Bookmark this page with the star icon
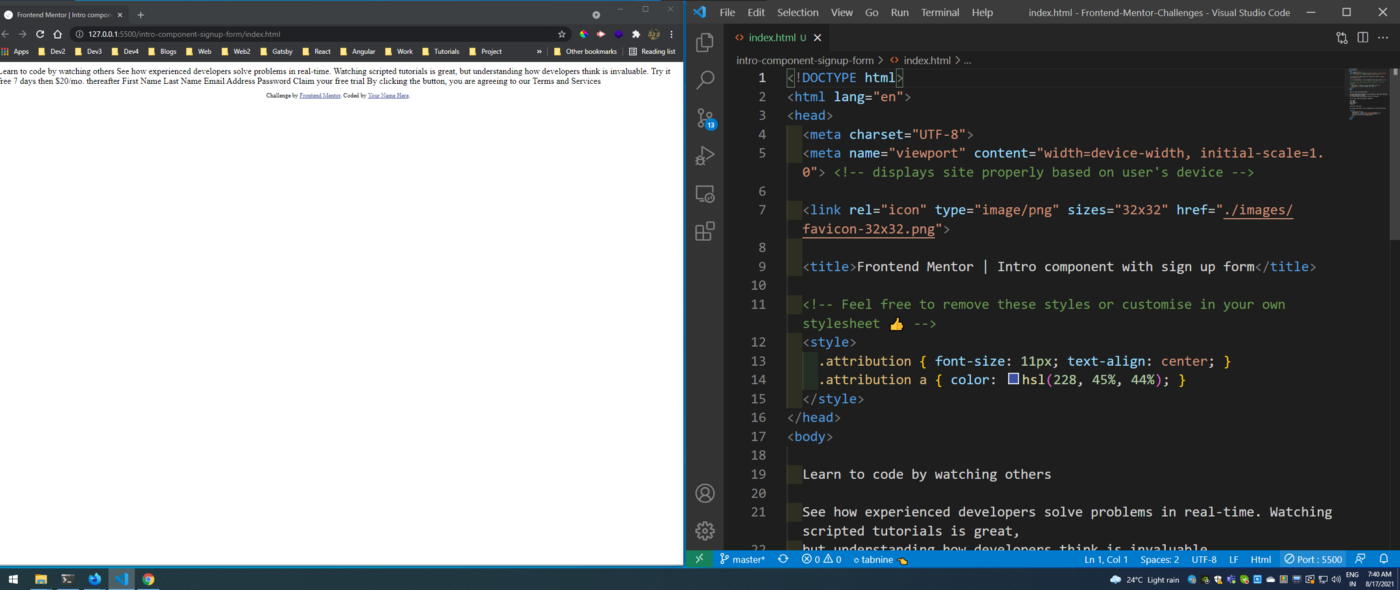Screen dimensions: 1400x590 (562, 34)
